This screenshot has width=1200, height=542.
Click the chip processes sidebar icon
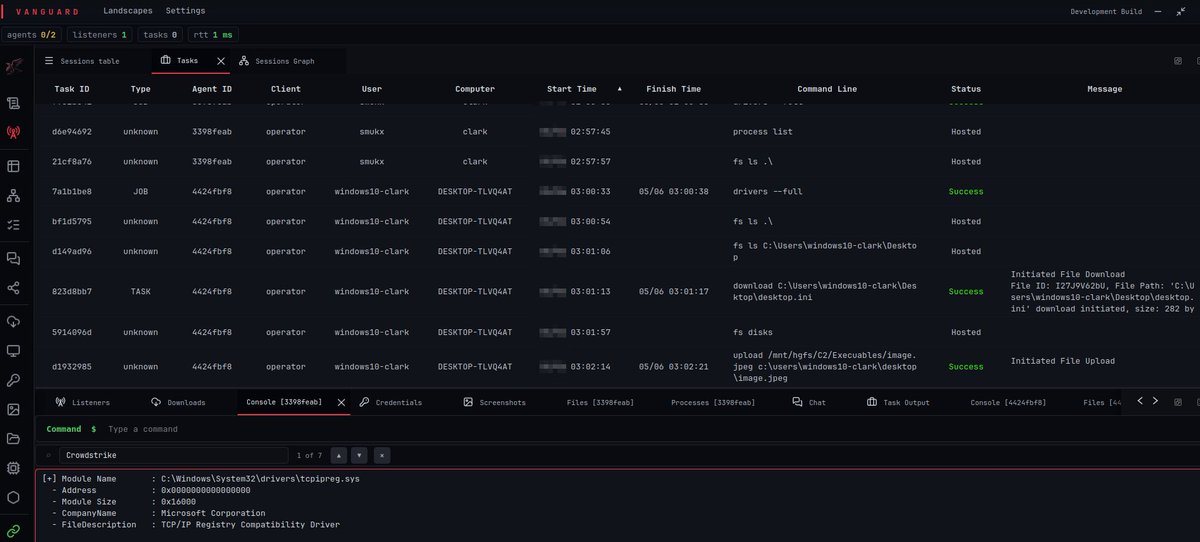[14, 467]
